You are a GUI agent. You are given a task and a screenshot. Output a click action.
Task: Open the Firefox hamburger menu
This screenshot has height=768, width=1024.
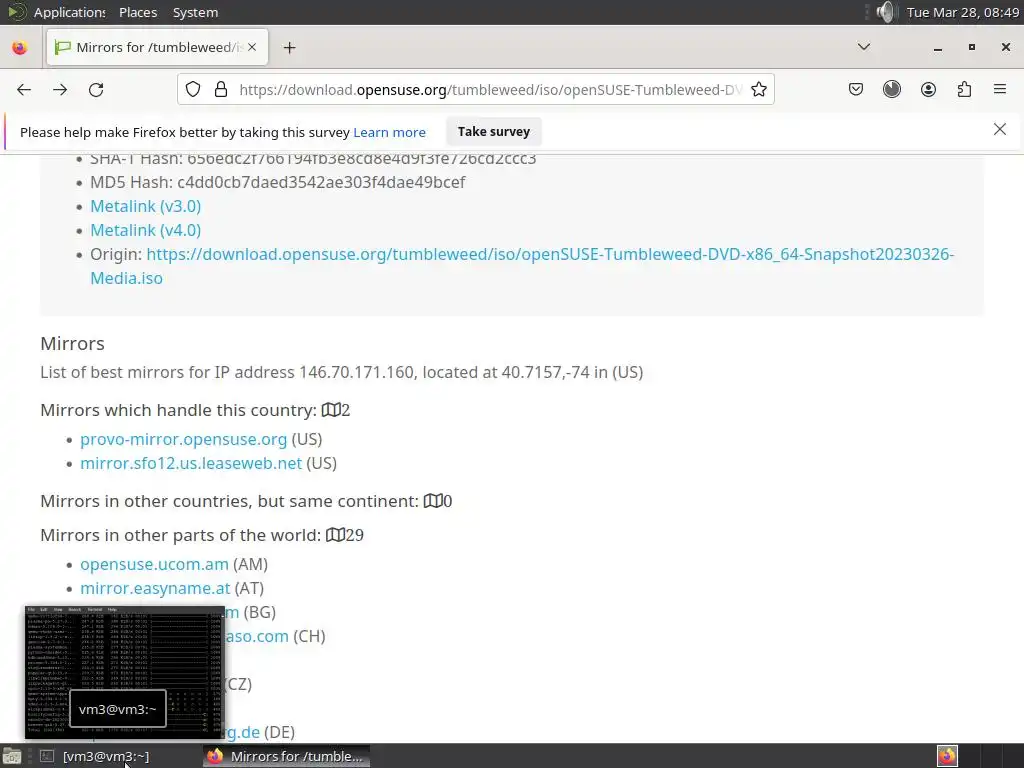tap(1000, 89)
